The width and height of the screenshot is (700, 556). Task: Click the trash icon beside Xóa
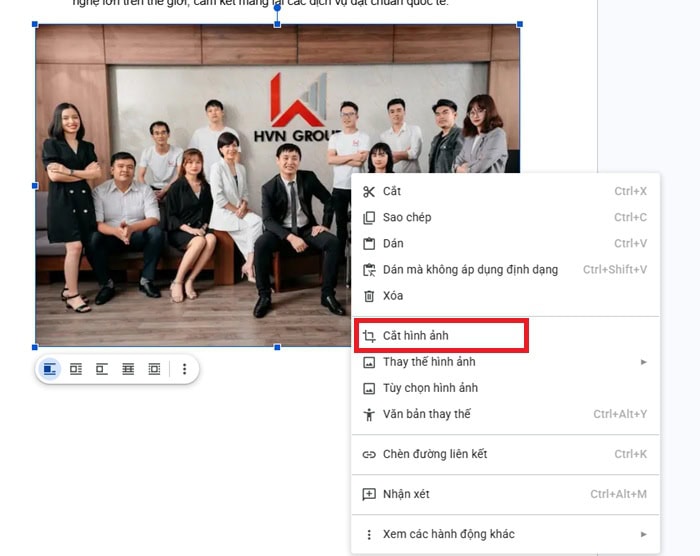coord(369,296)
